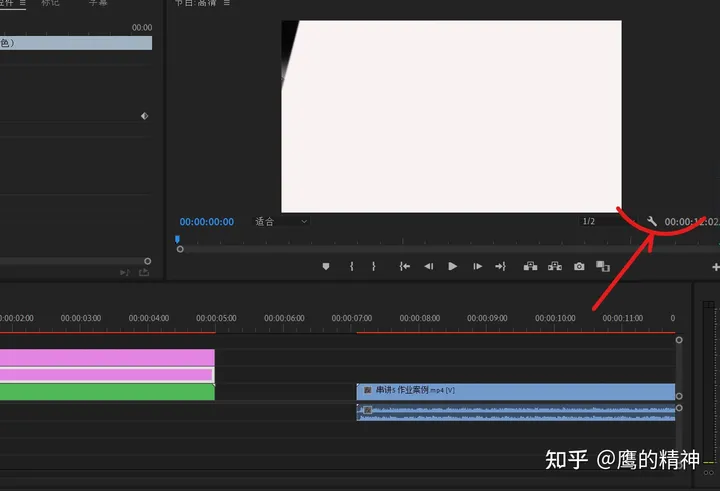Screen dimensions: 720x491
Task: Jump to the In point
Action: (x=405, y=266)
